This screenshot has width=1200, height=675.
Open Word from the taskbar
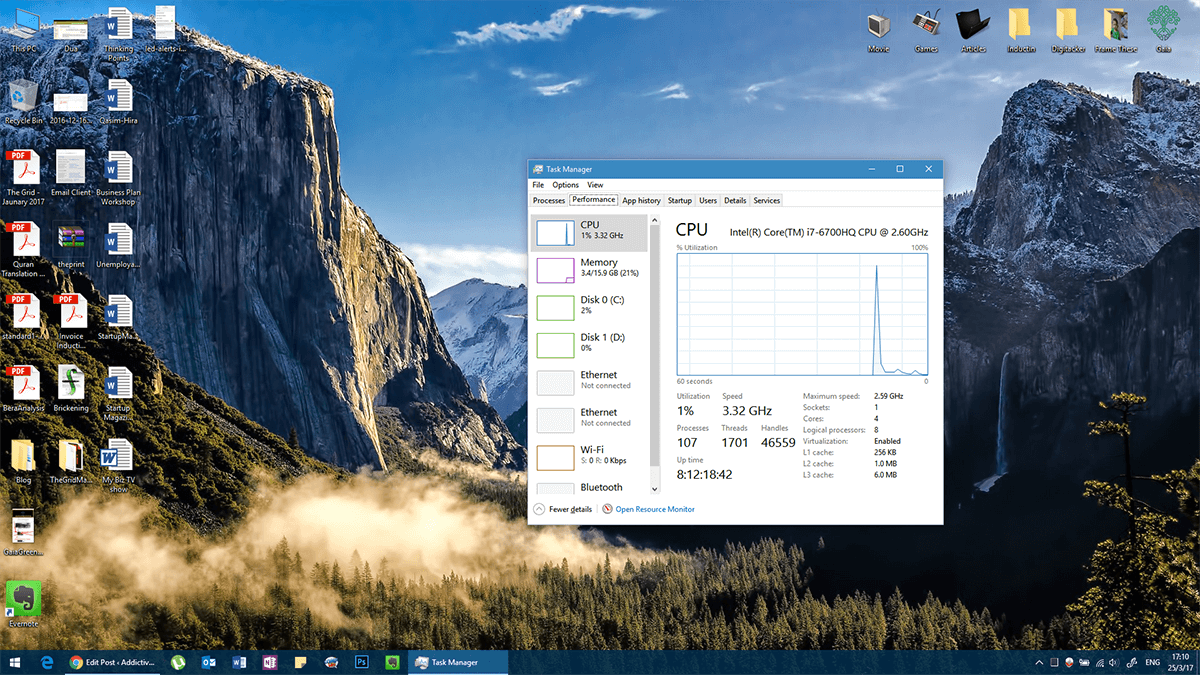click(x=238, y=662)
